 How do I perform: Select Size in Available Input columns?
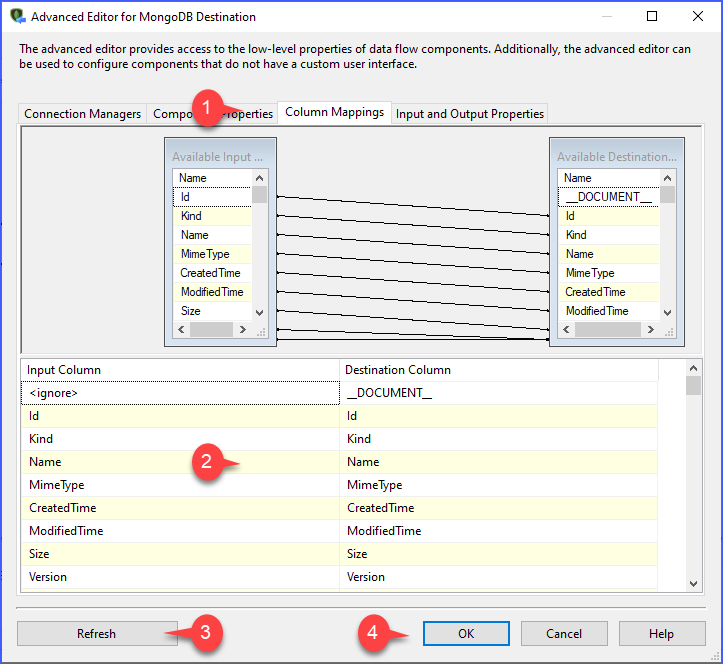coord(213,310)
